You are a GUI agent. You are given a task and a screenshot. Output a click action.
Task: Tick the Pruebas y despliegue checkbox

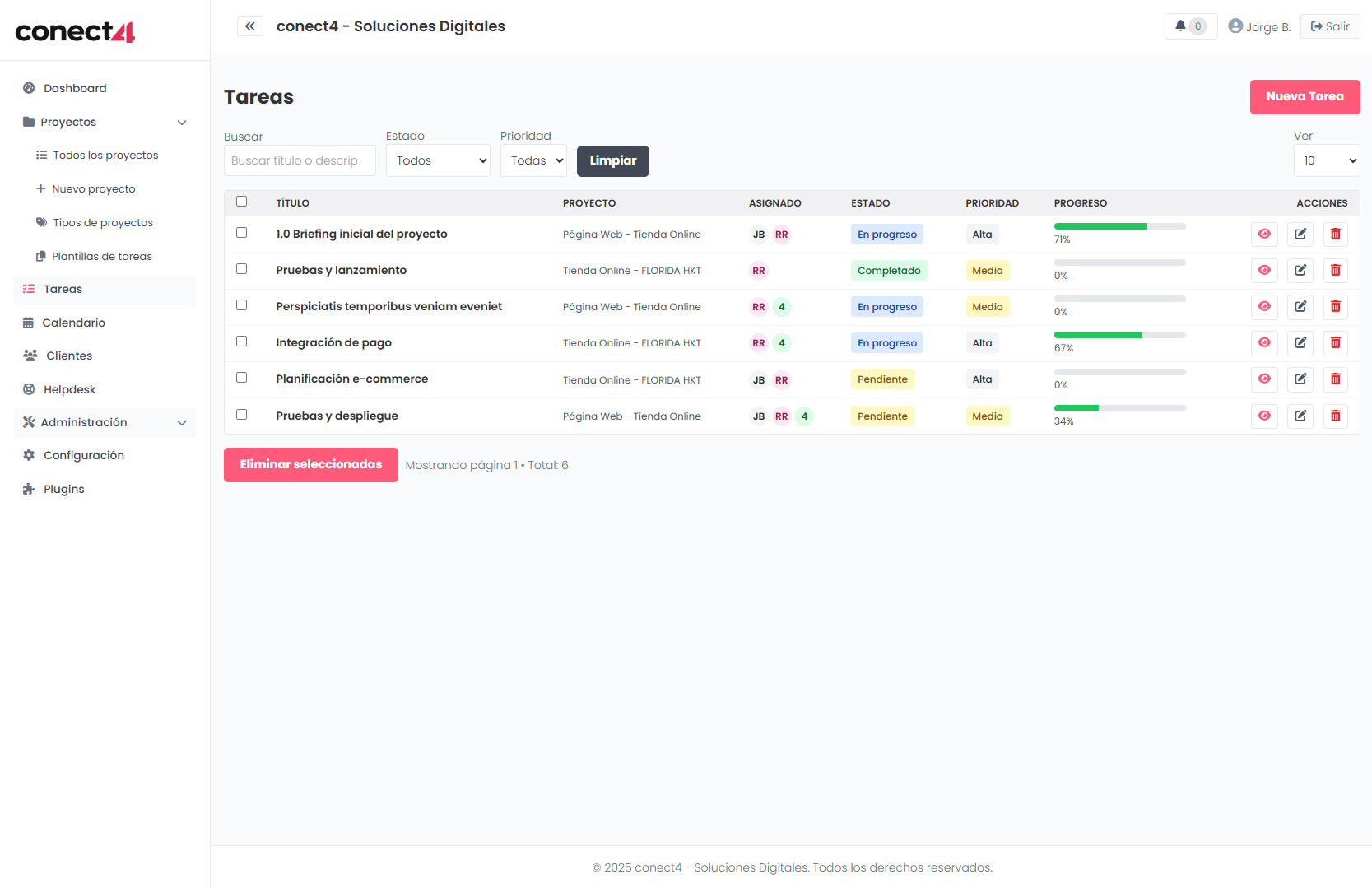tap(241, 415)
